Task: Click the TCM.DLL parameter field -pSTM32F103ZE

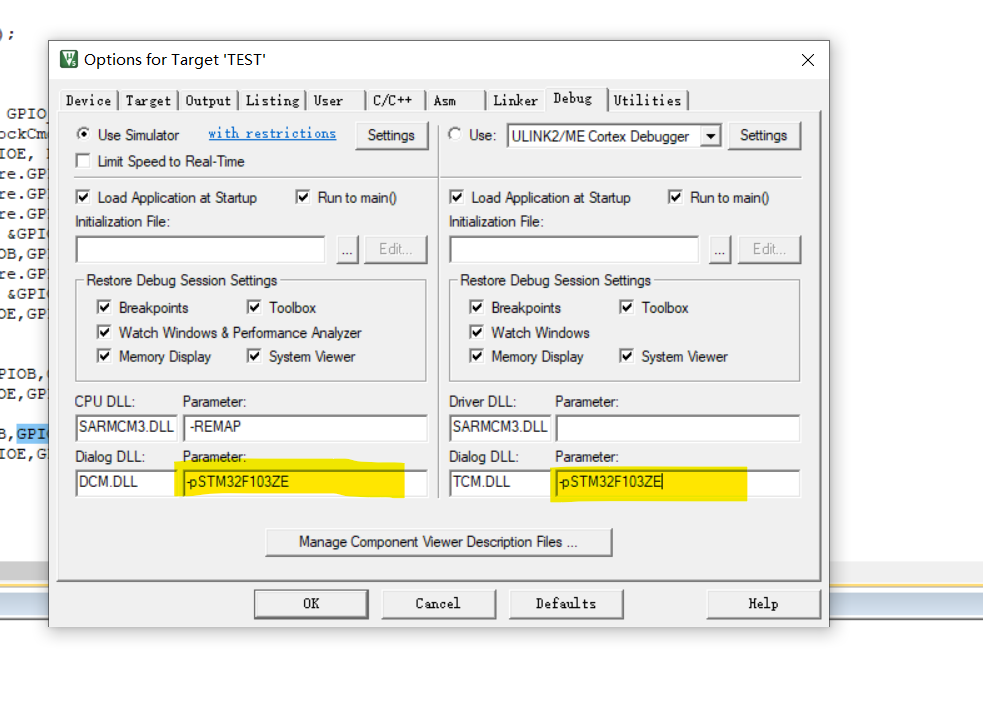Action: 678,483
